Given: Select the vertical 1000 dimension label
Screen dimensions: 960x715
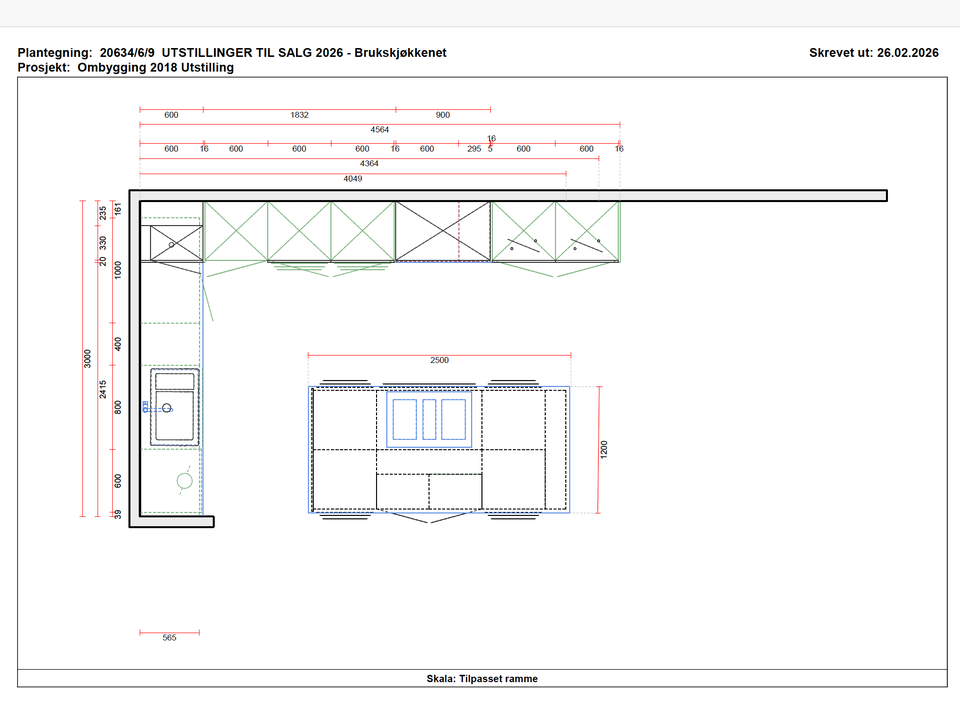Looking at the screenshot, I should point(118,270).
